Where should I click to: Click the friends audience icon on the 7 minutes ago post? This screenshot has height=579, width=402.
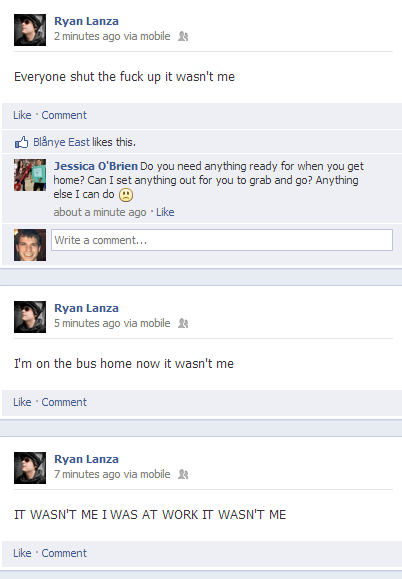[183, 474]
